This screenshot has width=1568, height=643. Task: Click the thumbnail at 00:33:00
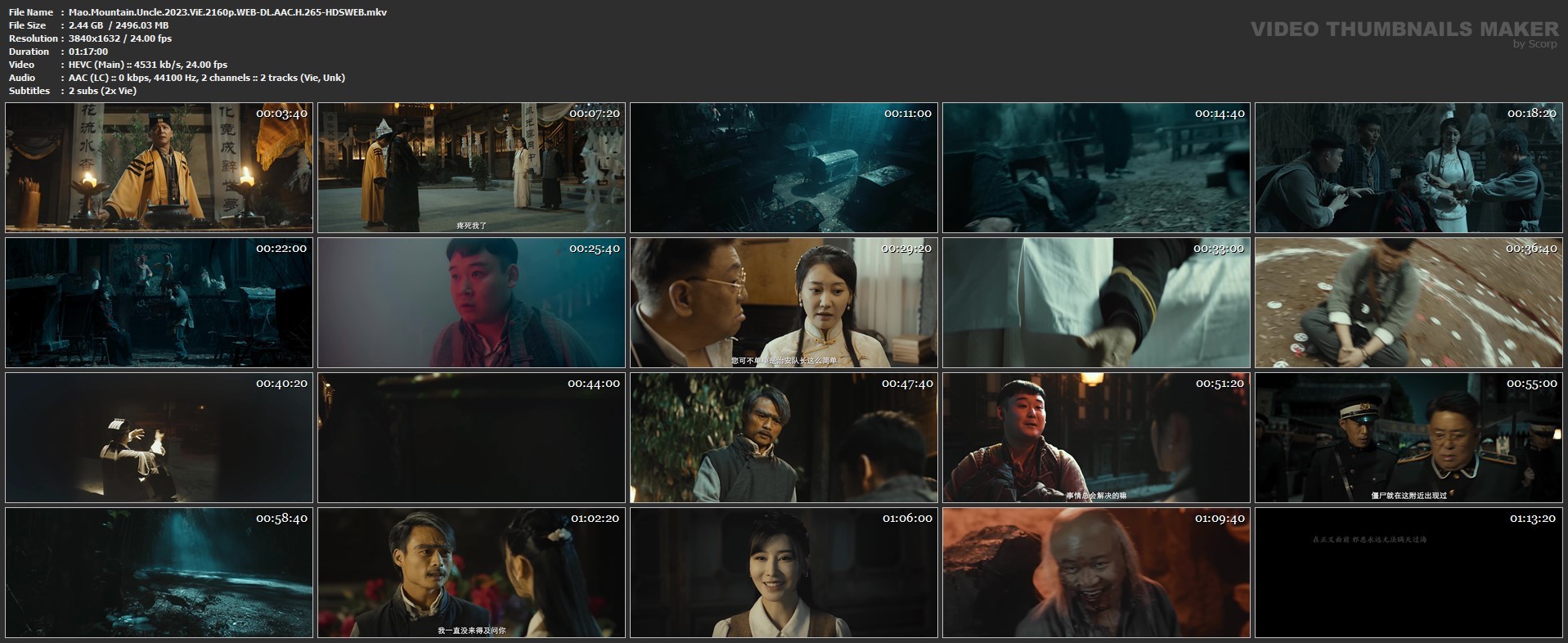tap(1097, 303)
